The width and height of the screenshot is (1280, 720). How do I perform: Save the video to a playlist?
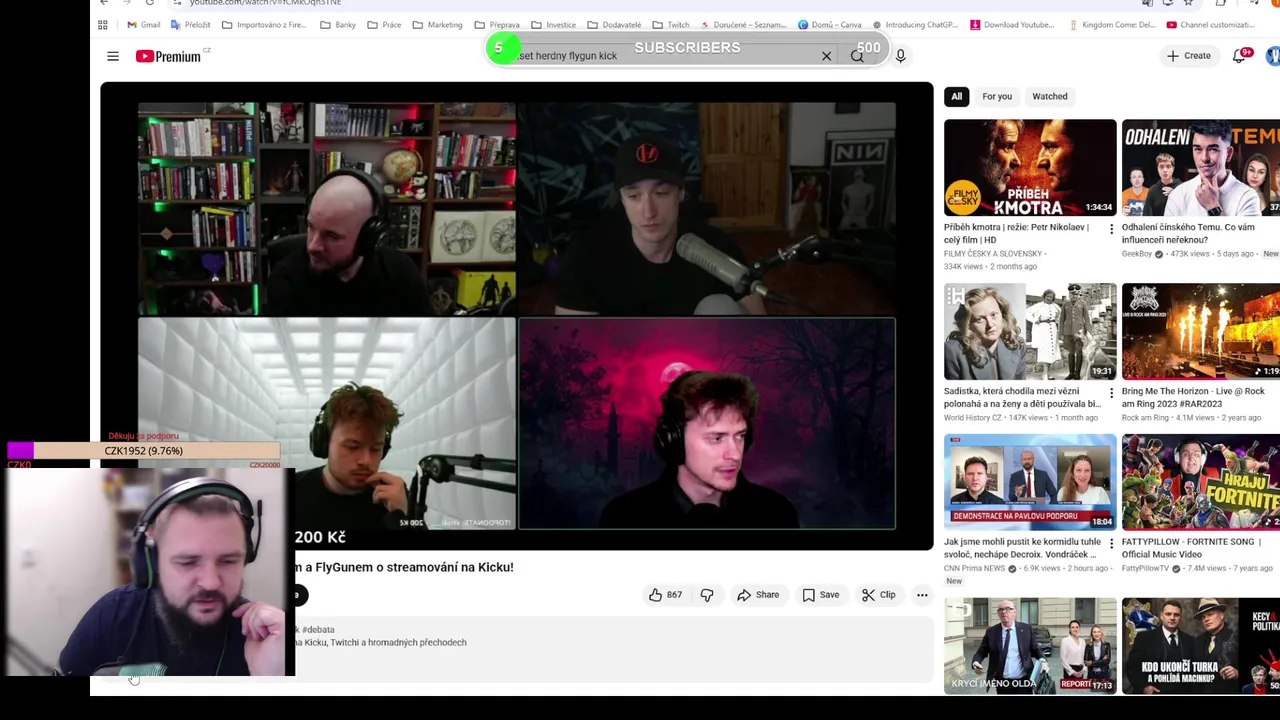pos(820,595)
